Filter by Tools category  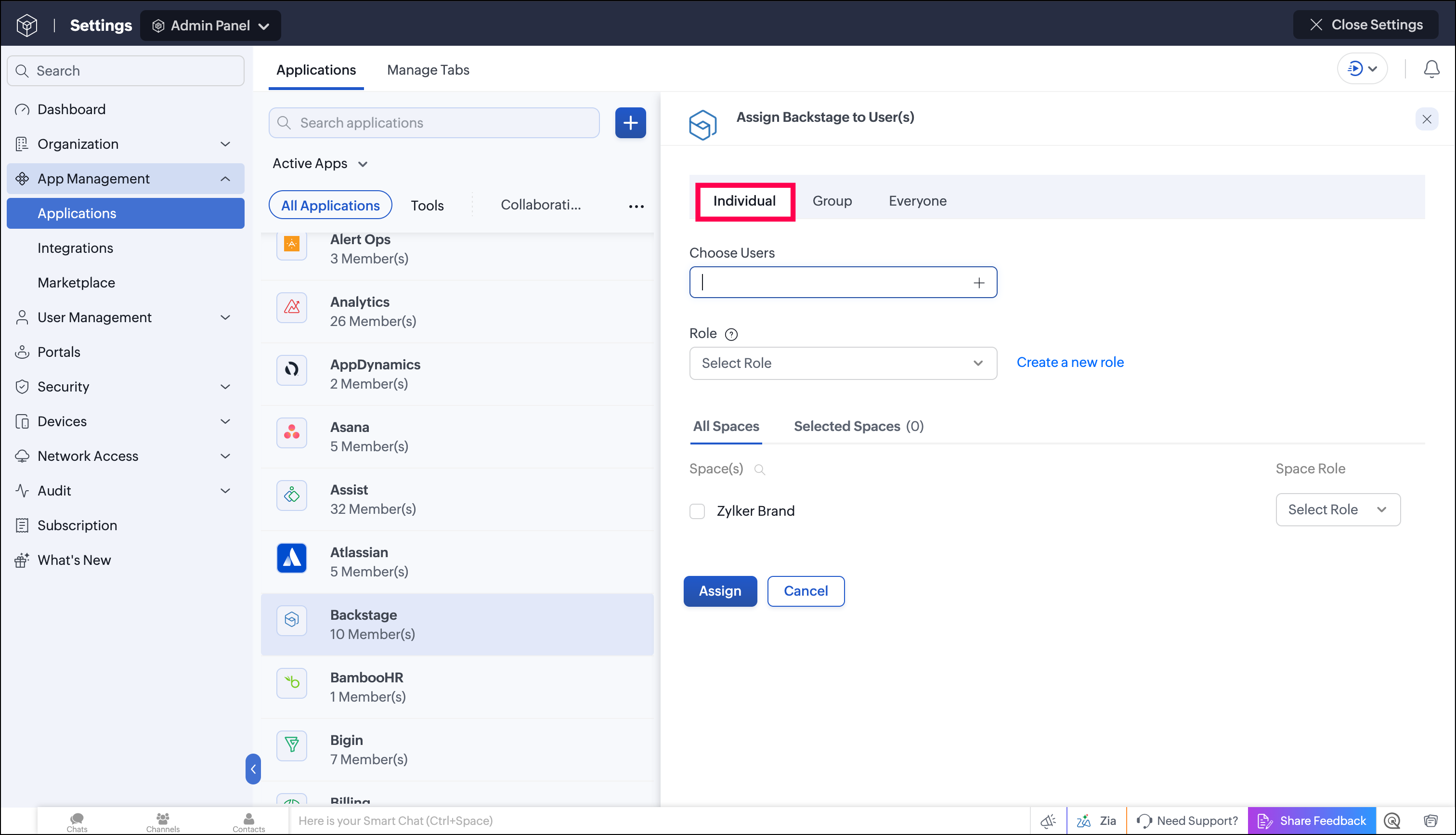427,206
